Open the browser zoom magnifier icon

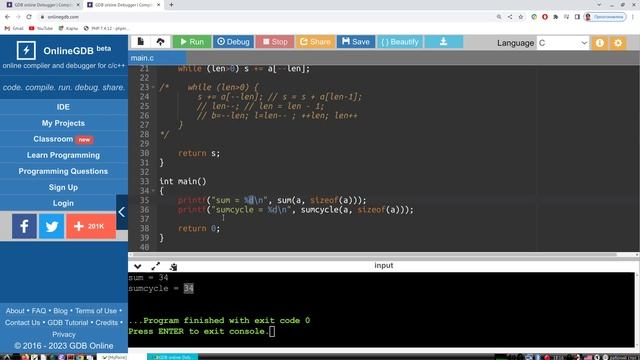coord(499,17)
